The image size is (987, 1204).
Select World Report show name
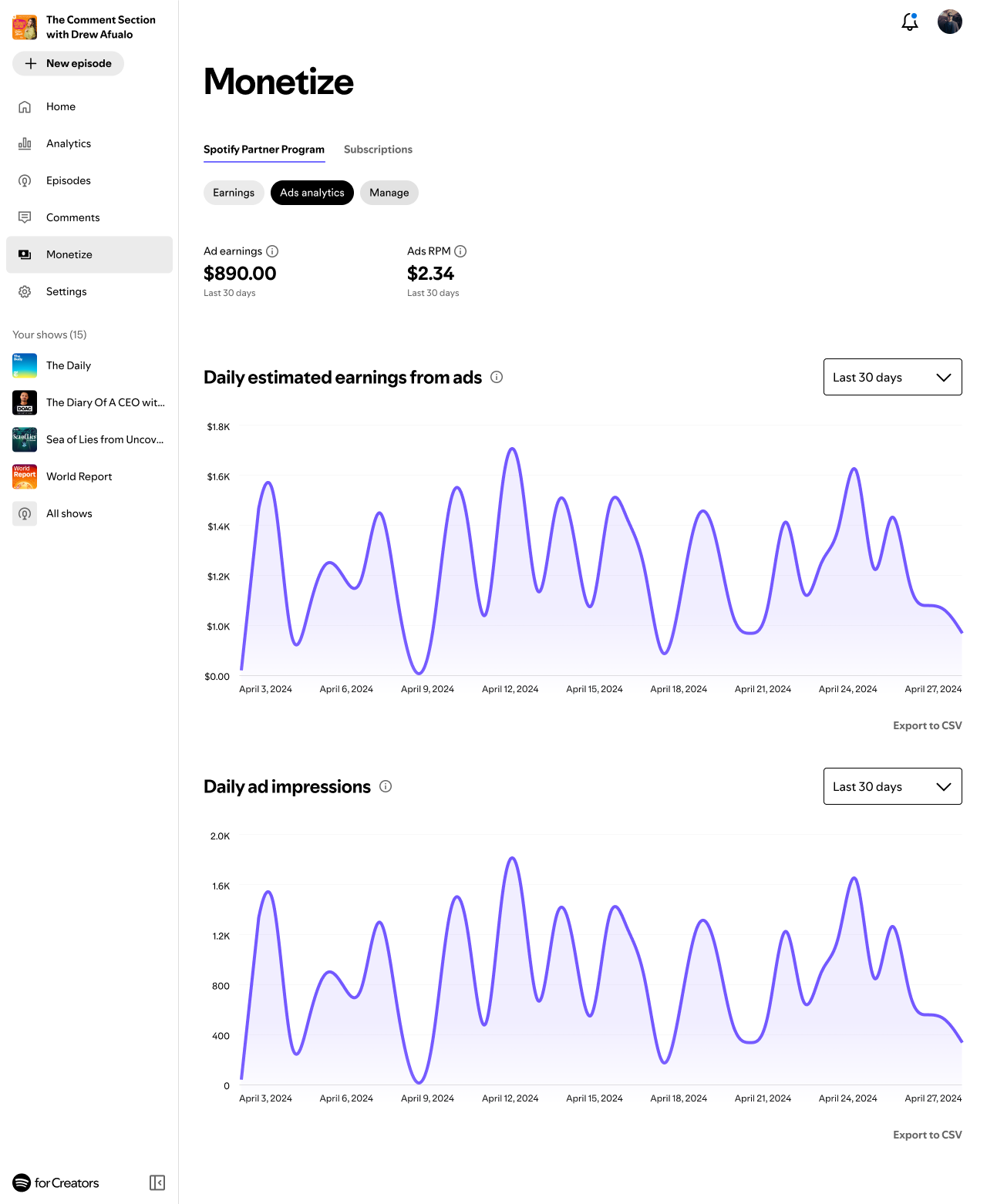79,476
